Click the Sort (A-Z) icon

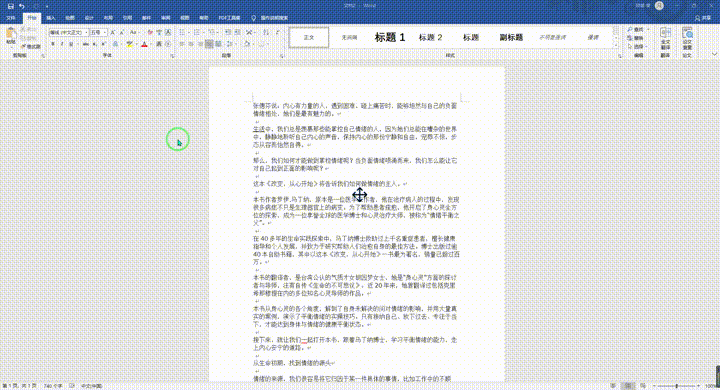(x=265, y=32)
